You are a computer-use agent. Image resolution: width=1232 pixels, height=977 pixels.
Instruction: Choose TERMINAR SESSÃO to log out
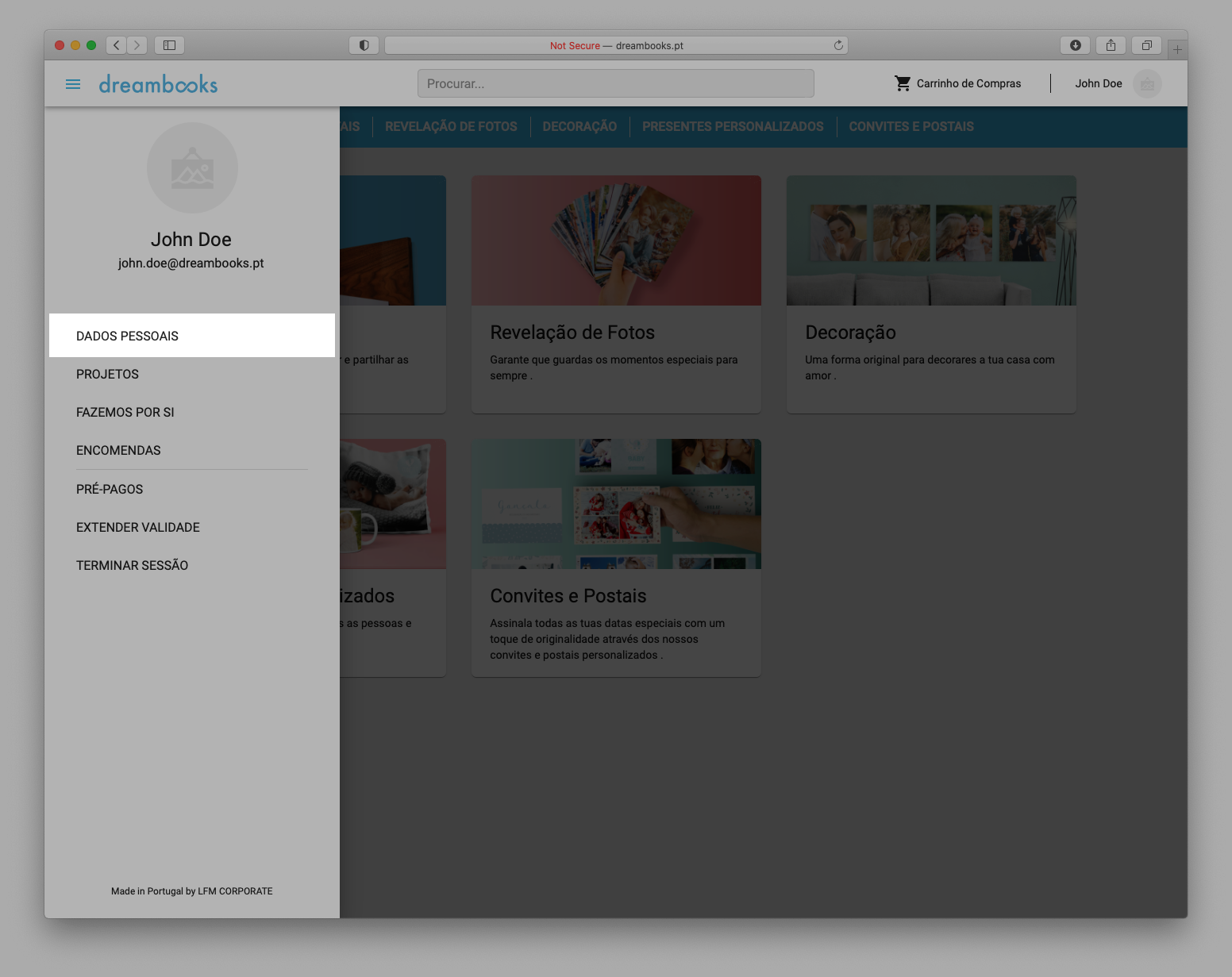click(133, 565)
